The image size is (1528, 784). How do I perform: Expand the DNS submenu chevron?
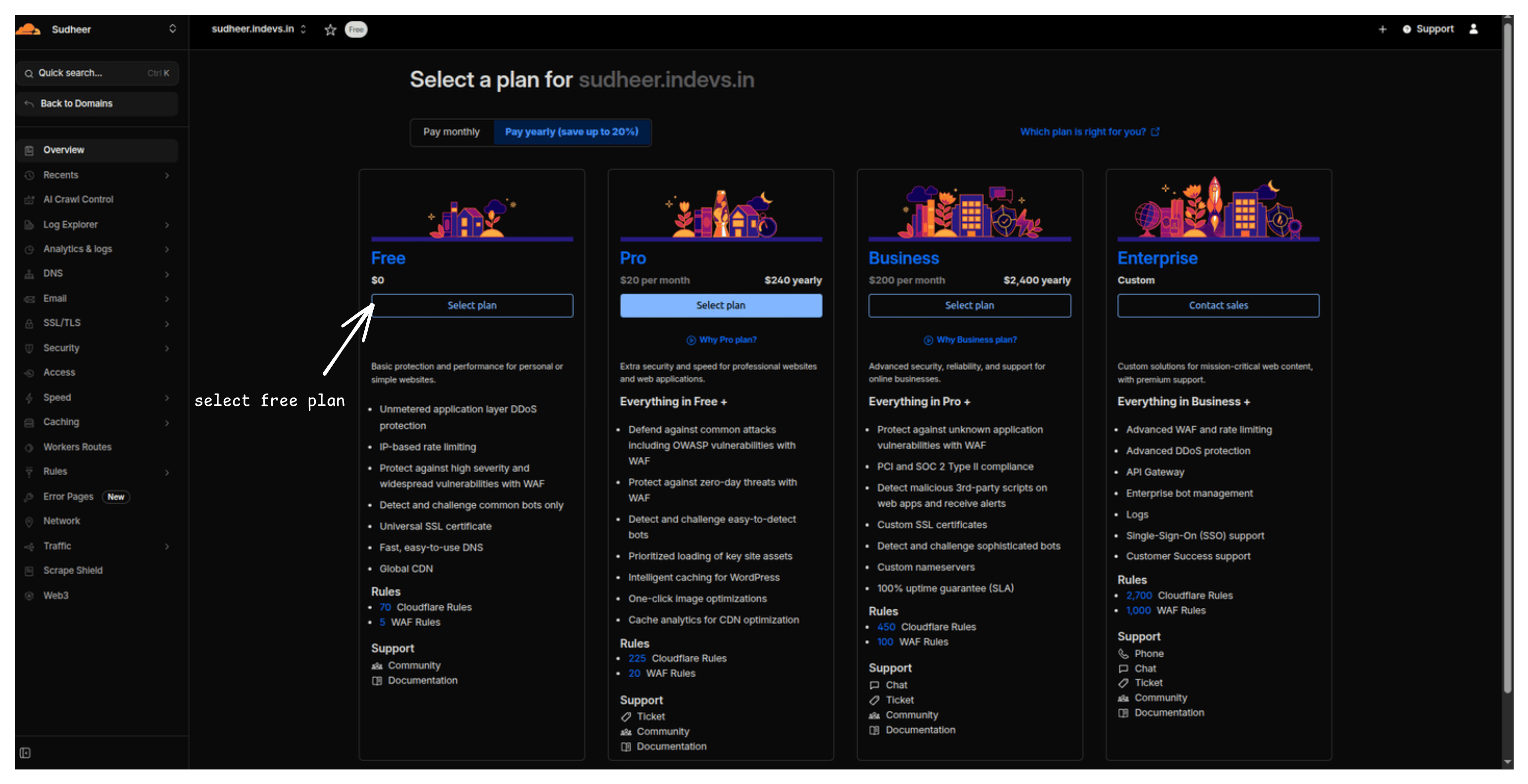(x=167, y=274)
